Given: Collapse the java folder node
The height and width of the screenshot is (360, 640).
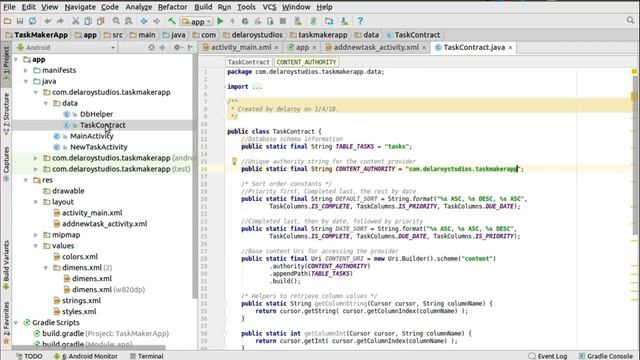Looking at the screenshot, I should tap(26, 82).
